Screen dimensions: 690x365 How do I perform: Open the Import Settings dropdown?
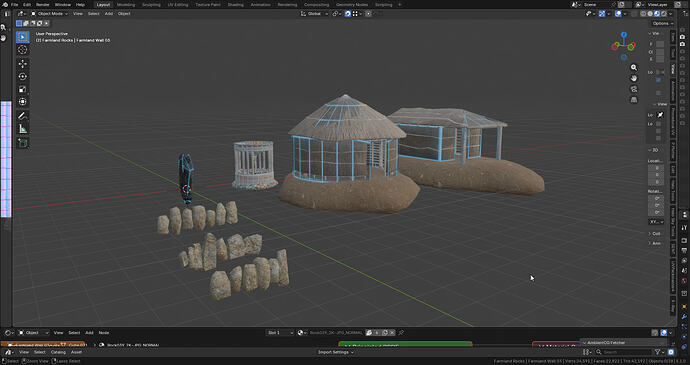[x=336, y=352]
